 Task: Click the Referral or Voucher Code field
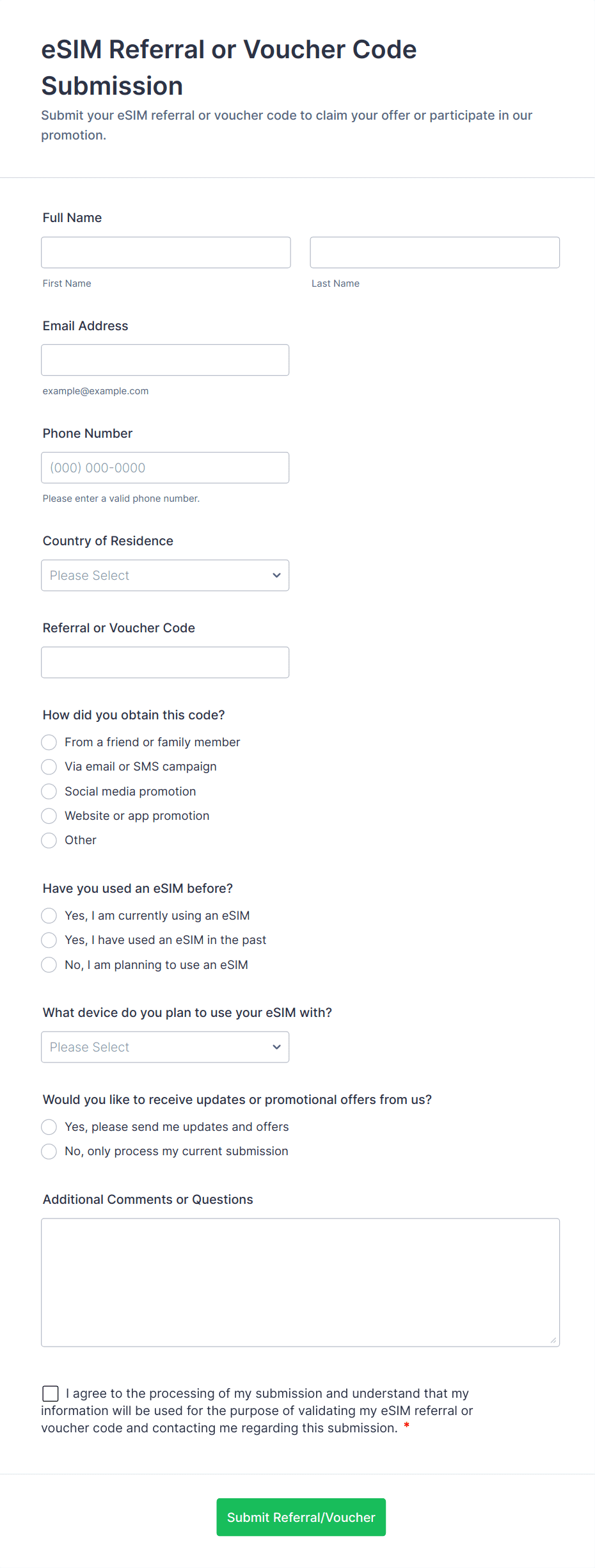pos(165,662)
